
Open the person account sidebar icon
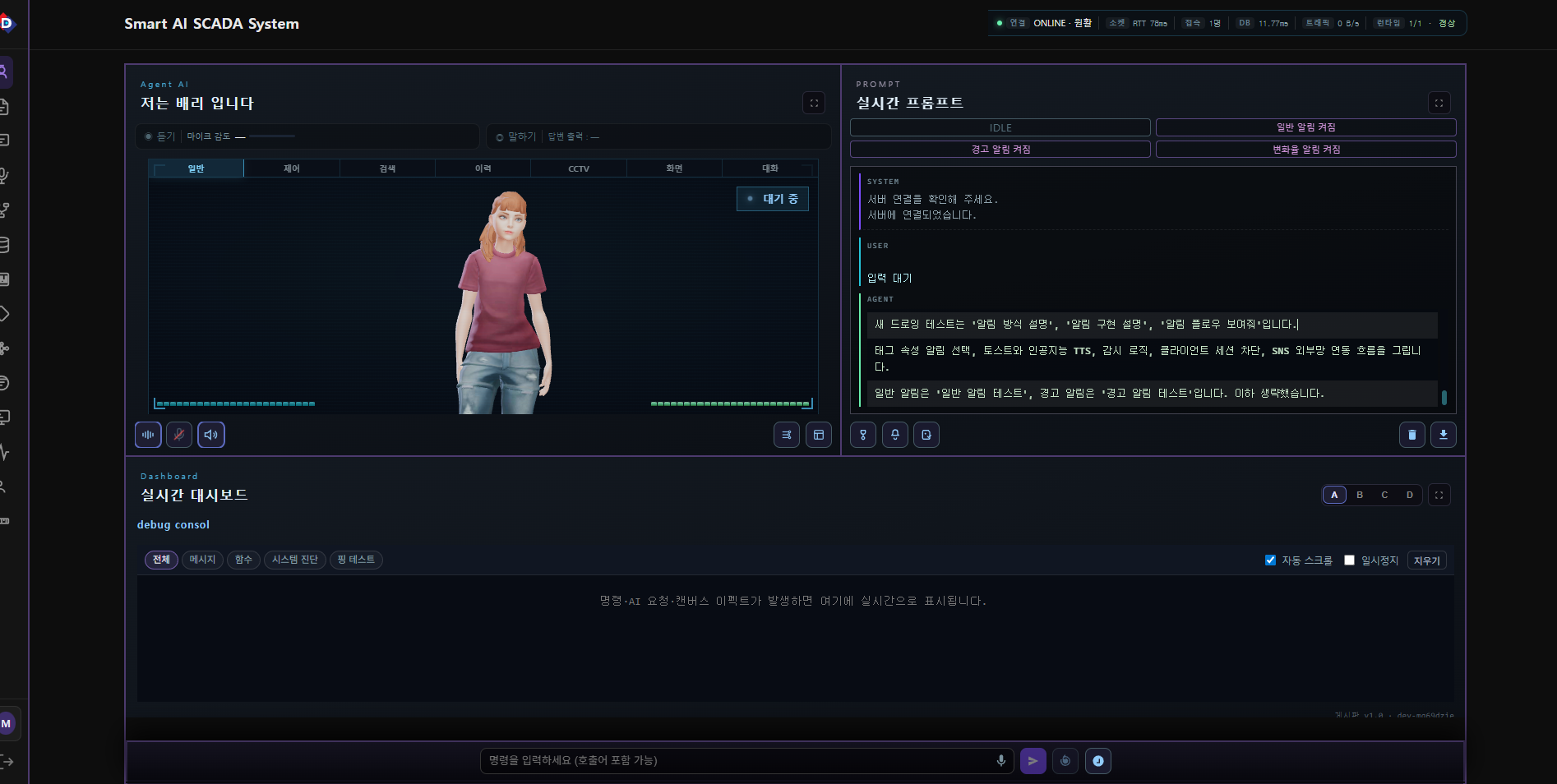pos(3,487)
